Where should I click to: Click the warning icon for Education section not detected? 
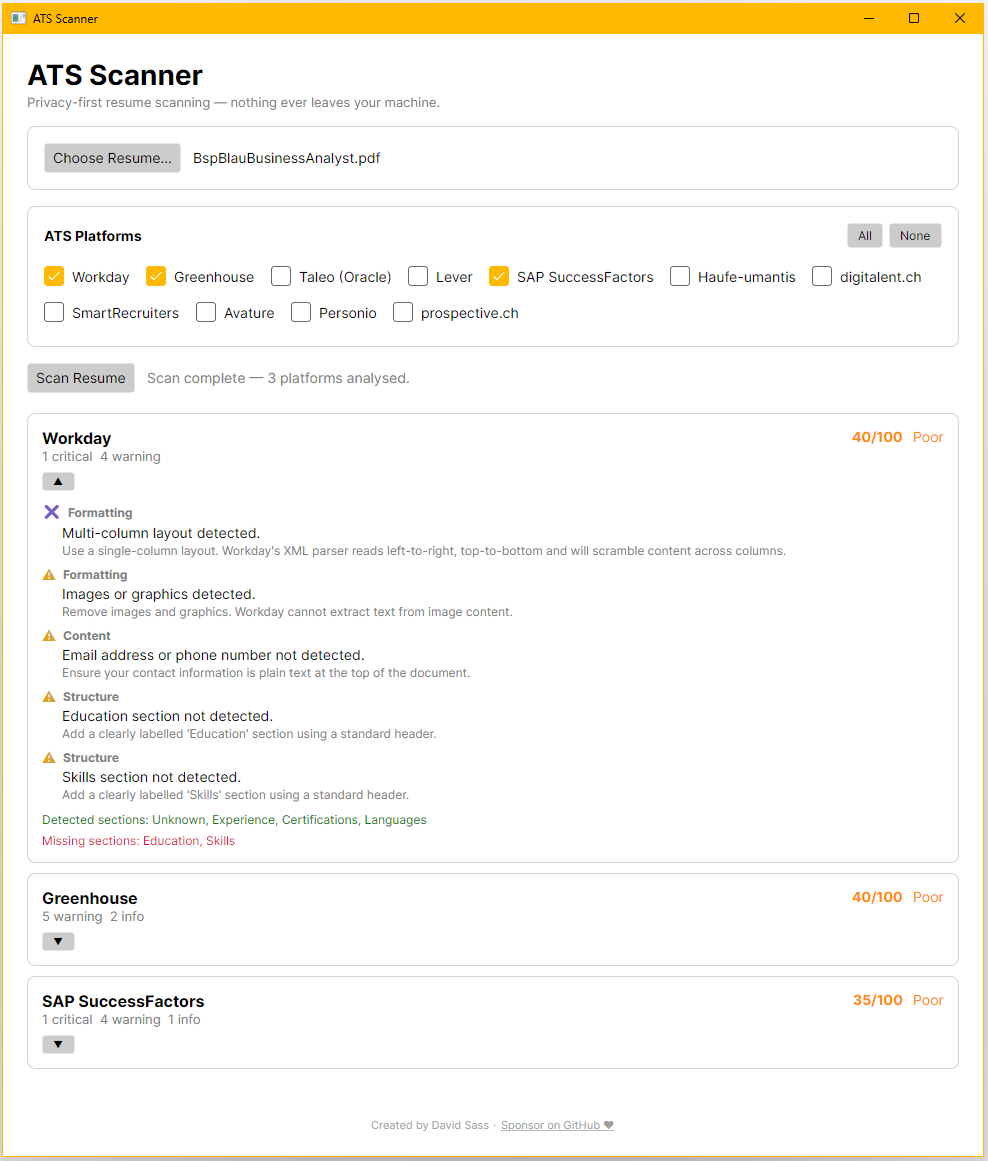pos(49,697)
